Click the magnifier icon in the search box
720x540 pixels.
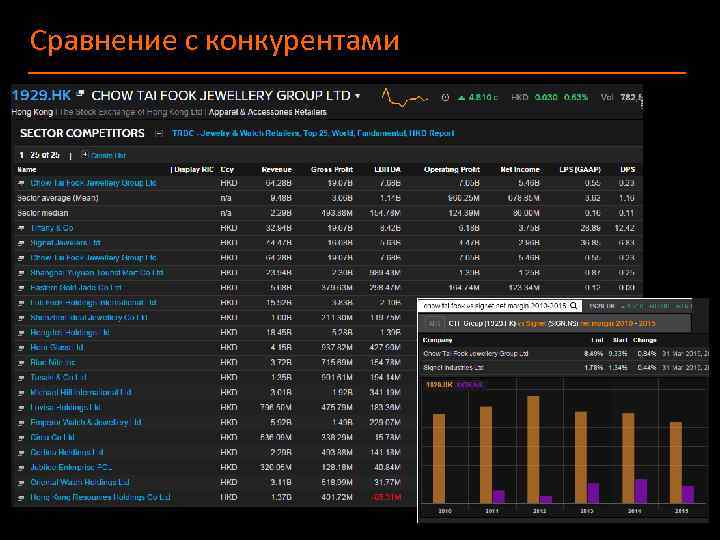pos(574,305)
